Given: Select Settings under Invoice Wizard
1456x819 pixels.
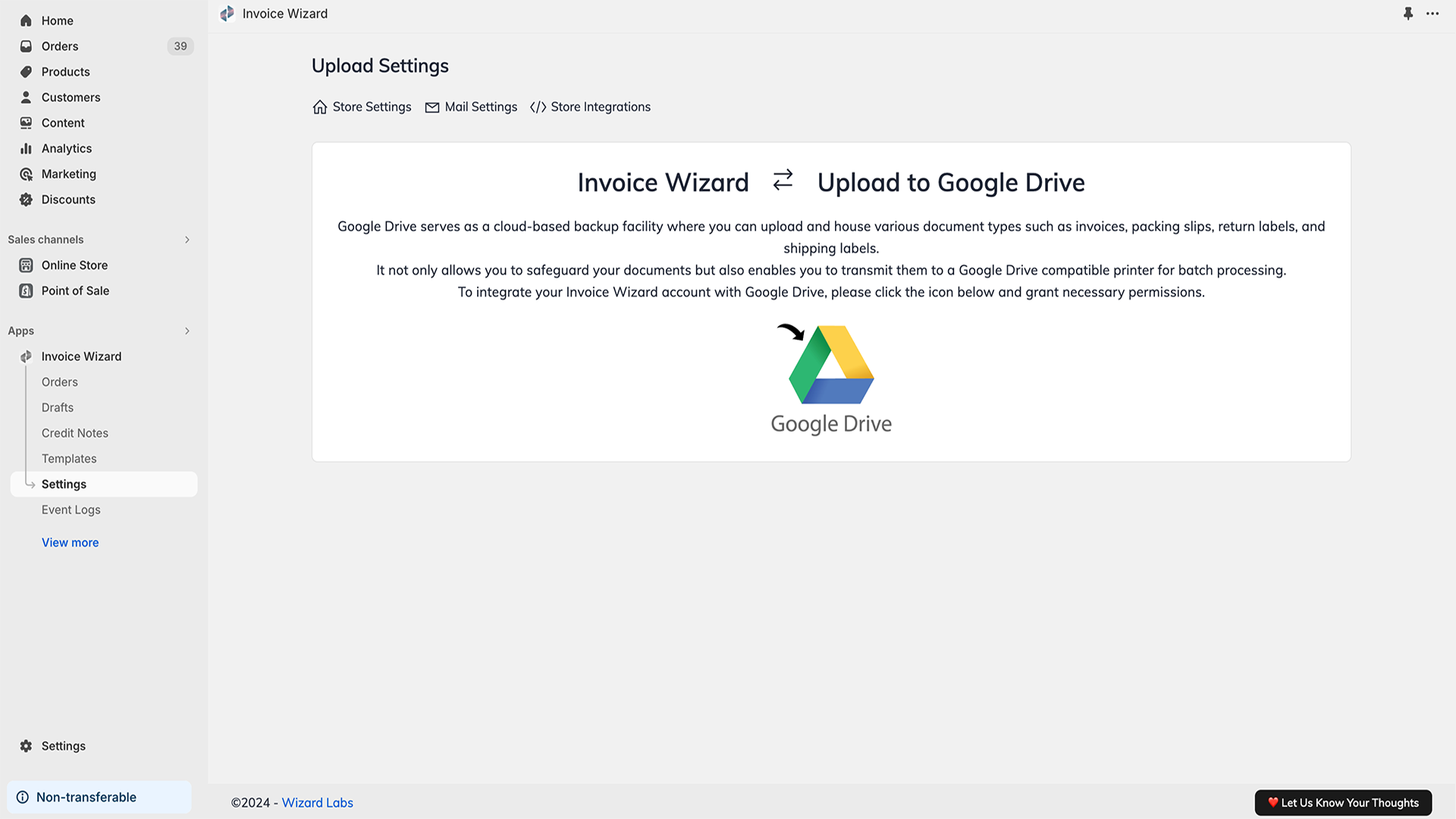Looking at the screenshot, I should pyautogui.click(x=104, y=485).
